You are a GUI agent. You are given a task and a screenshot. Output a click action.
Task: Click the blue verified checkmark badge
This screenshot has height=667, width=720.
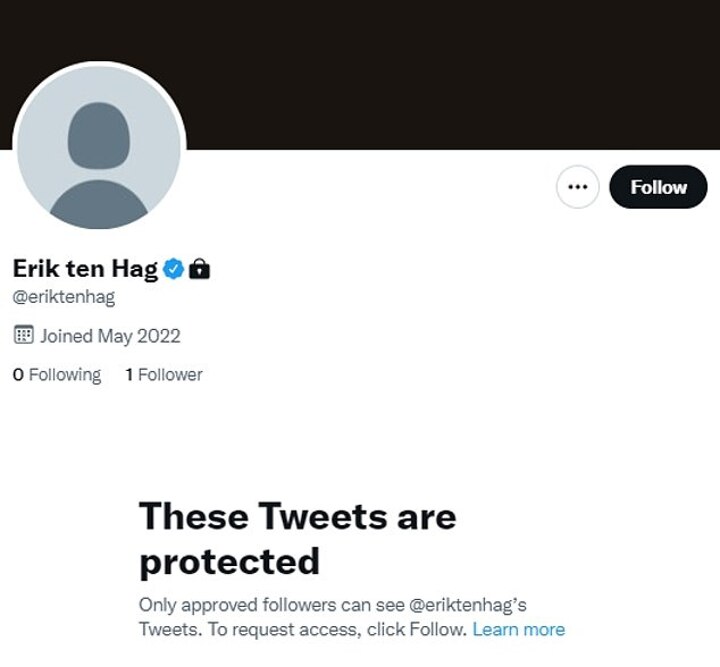tap(173, 268)
